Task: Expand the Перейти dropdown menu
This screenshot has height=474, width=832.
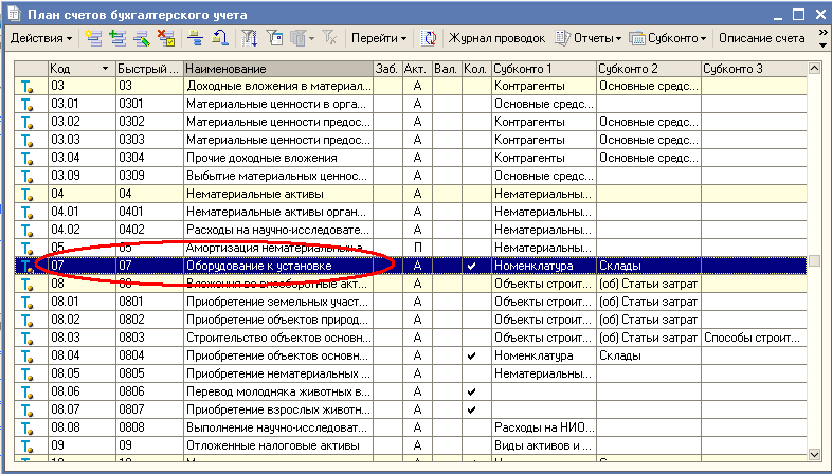Action: pyautogui.click(x=380, y=38)
